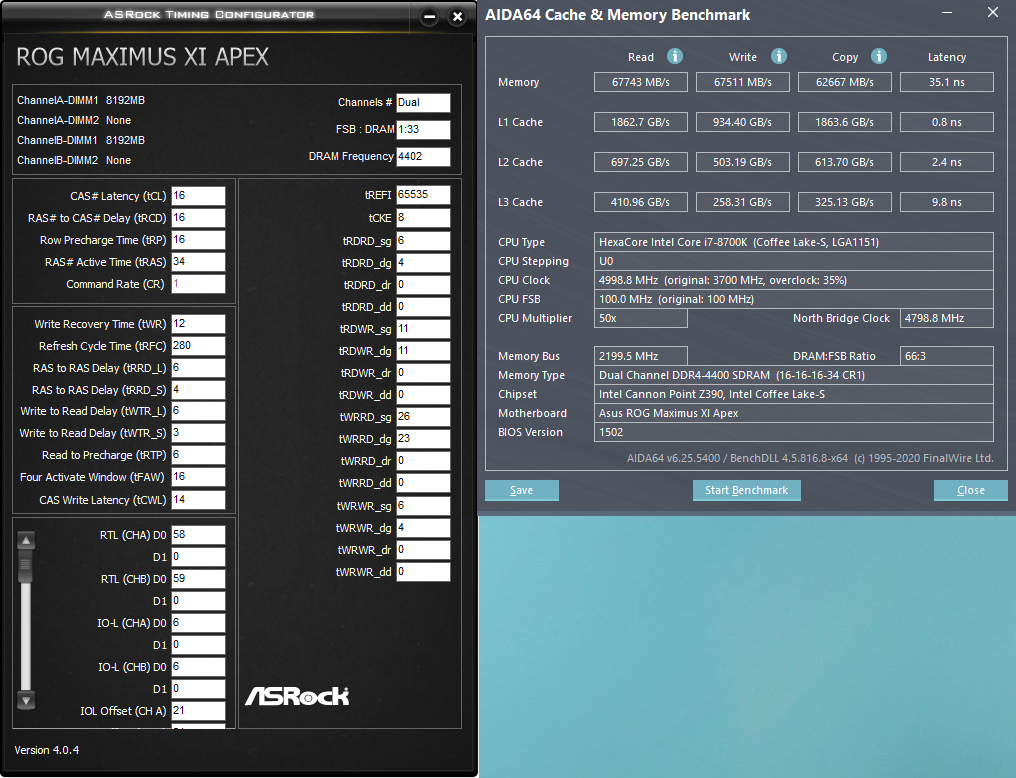Click the RTL panel scrollbar thumb
Image resolution: width=1016 pixels, height=778 pixels.
26,566
